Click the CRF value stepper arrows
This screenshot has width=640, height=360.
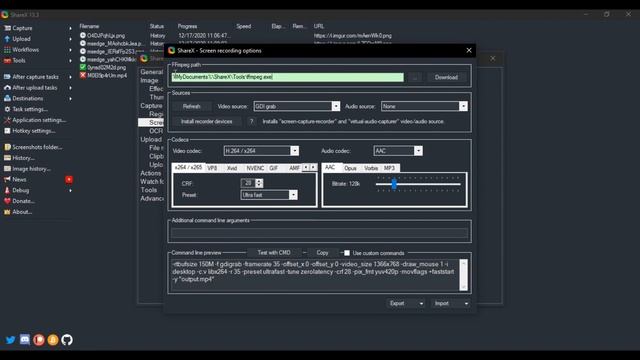pos(259,183)
